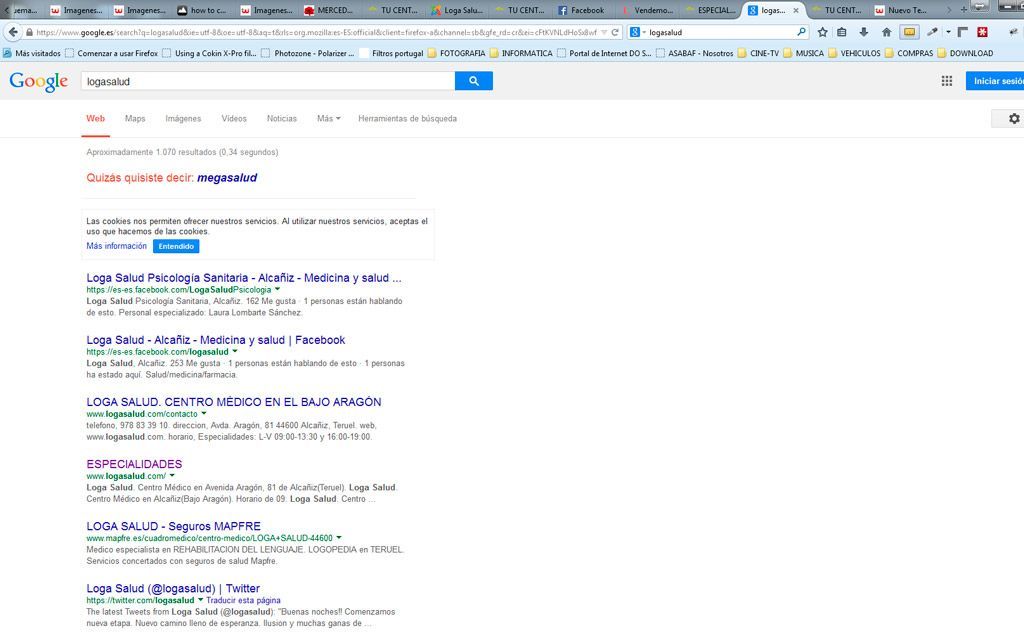Click the Entendido cookies button
This screenshot has height=639, width=1024.
click(x=176, y=246)
